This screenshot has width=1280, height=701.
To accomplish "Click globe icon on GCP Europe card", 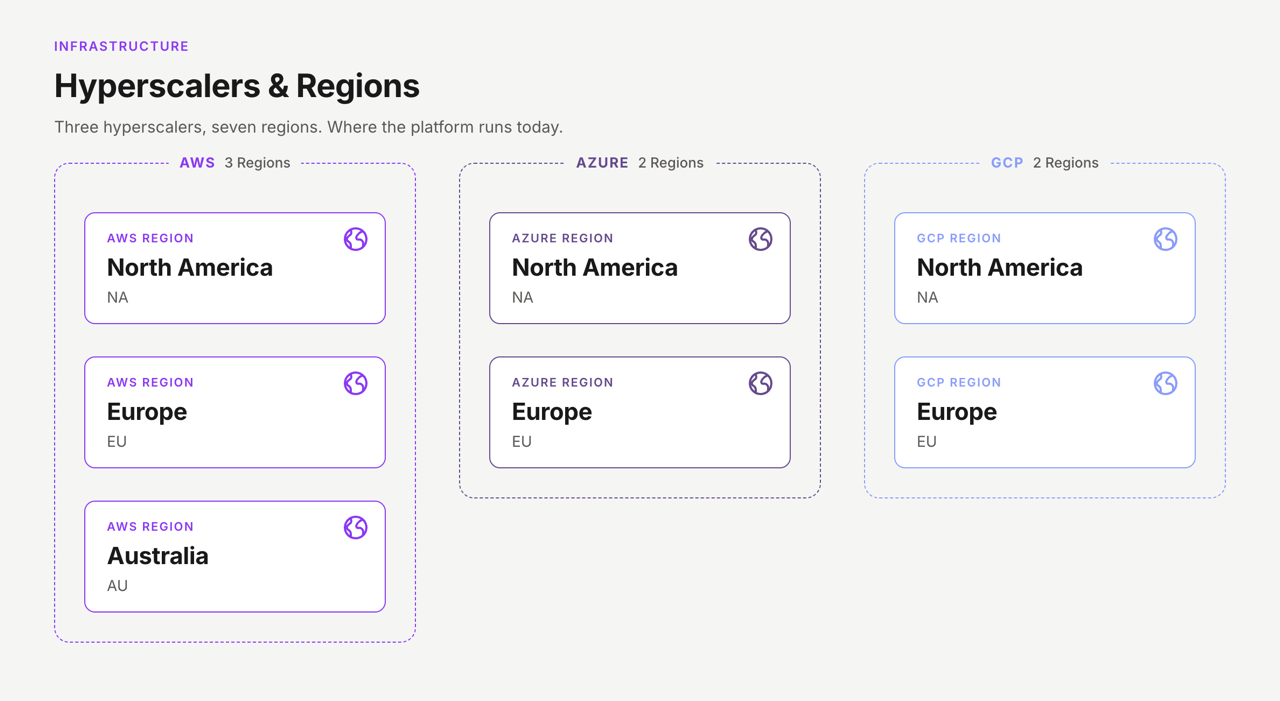I will click(x=1166, y=383).
